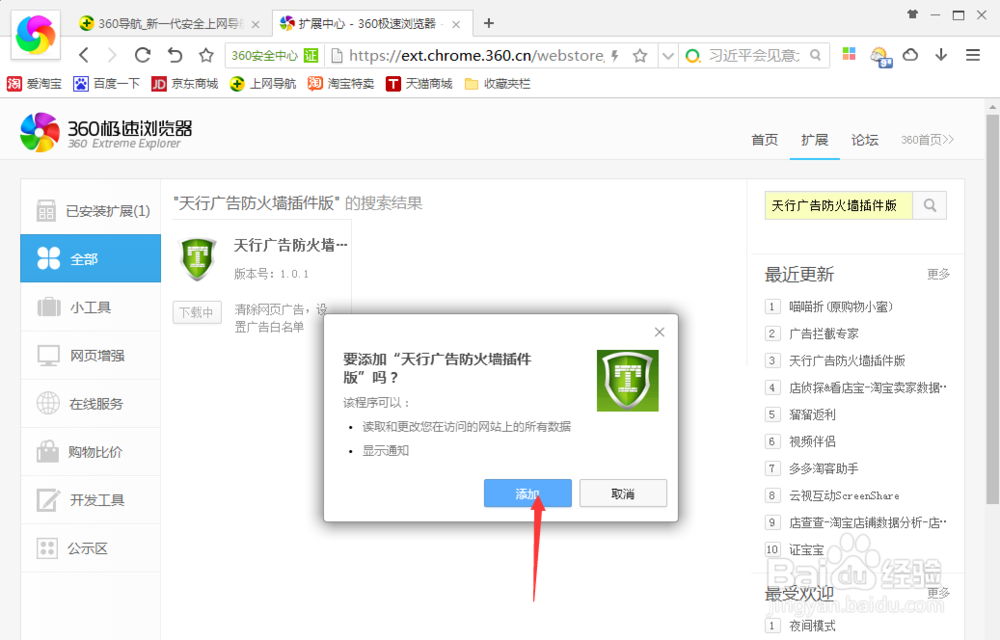Click the lightning speed-mode icon in the address bar
1000x640 pixels.
tap(615, 55)
